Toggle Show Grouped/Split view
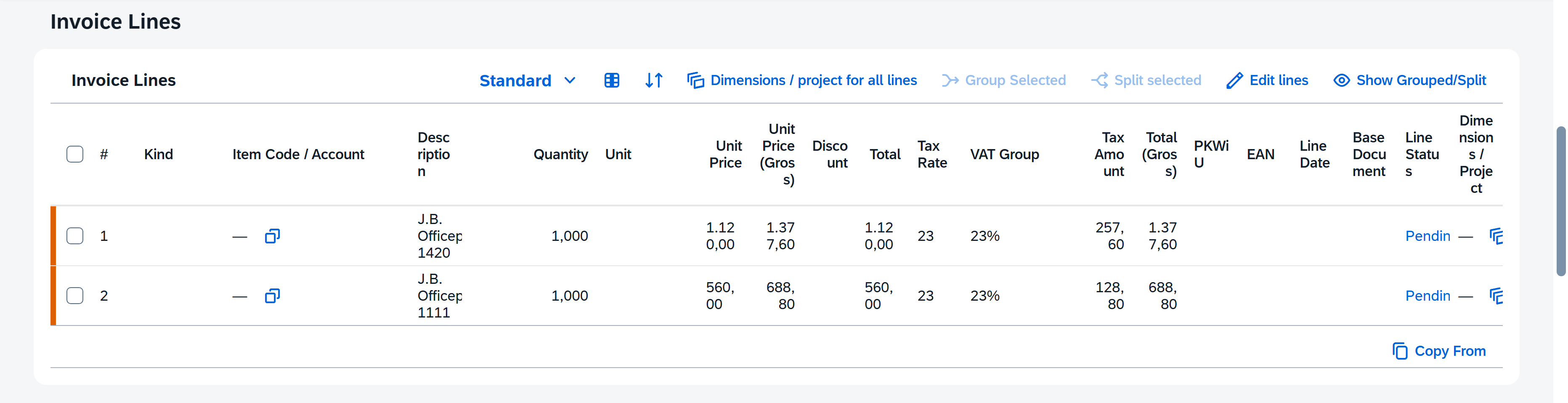This screenshot has width=1568, height=403. point(1409,80)
